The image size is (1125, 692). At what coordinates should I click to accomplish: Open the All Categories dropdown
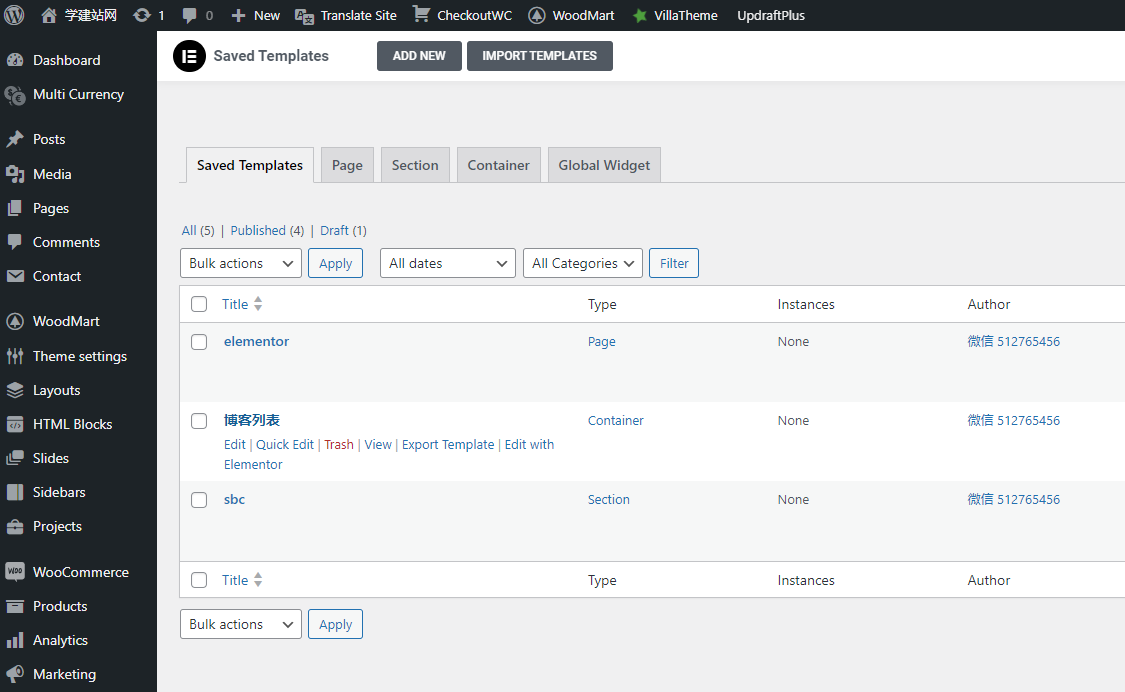(x=582, y=263)
